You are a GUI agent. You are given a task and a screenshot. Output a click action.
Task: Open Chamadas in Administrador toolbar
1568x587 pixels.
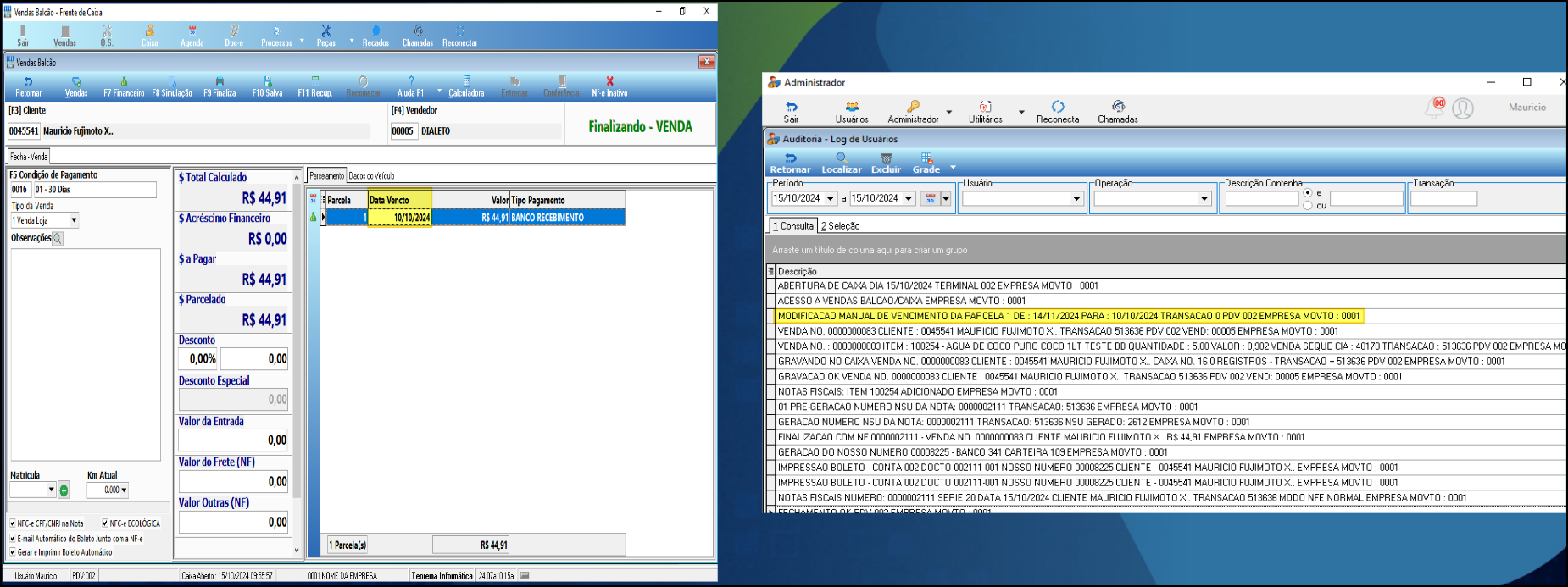[1118, 113]
